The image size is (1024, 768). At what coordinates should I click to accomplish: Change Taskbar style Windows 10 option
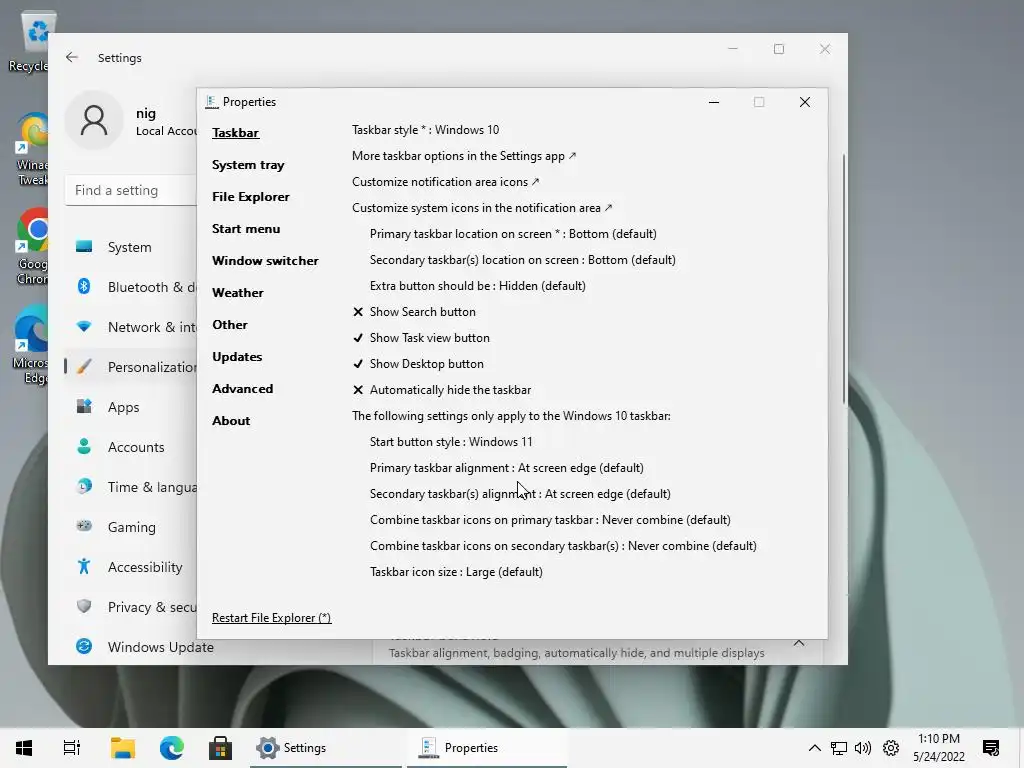(x=425, y=129)
